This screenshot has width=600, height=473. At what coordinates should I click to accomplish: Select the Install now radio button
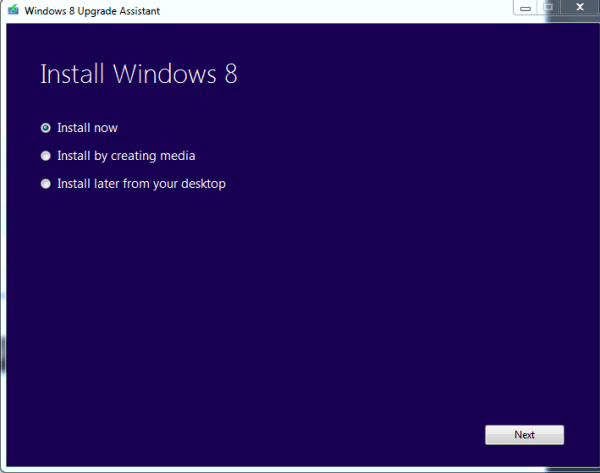tap(46, 128)
